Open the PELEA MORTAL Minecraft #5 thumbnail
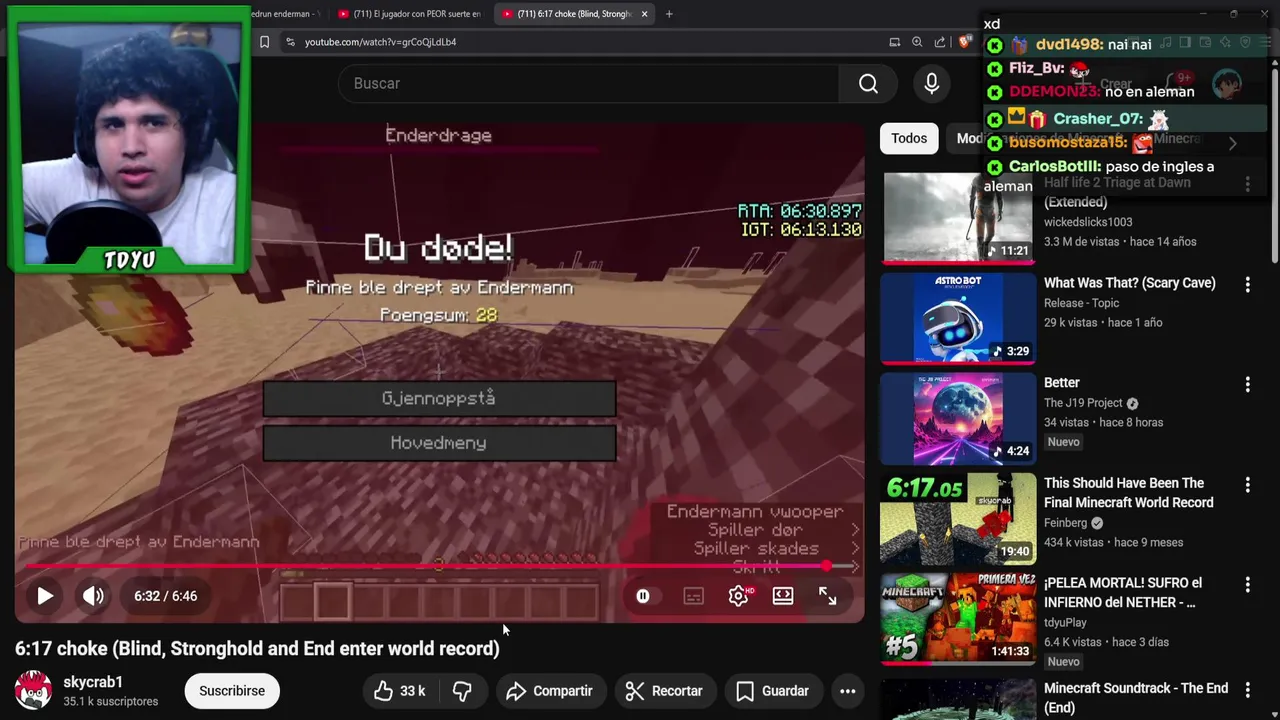 (958, 618)
